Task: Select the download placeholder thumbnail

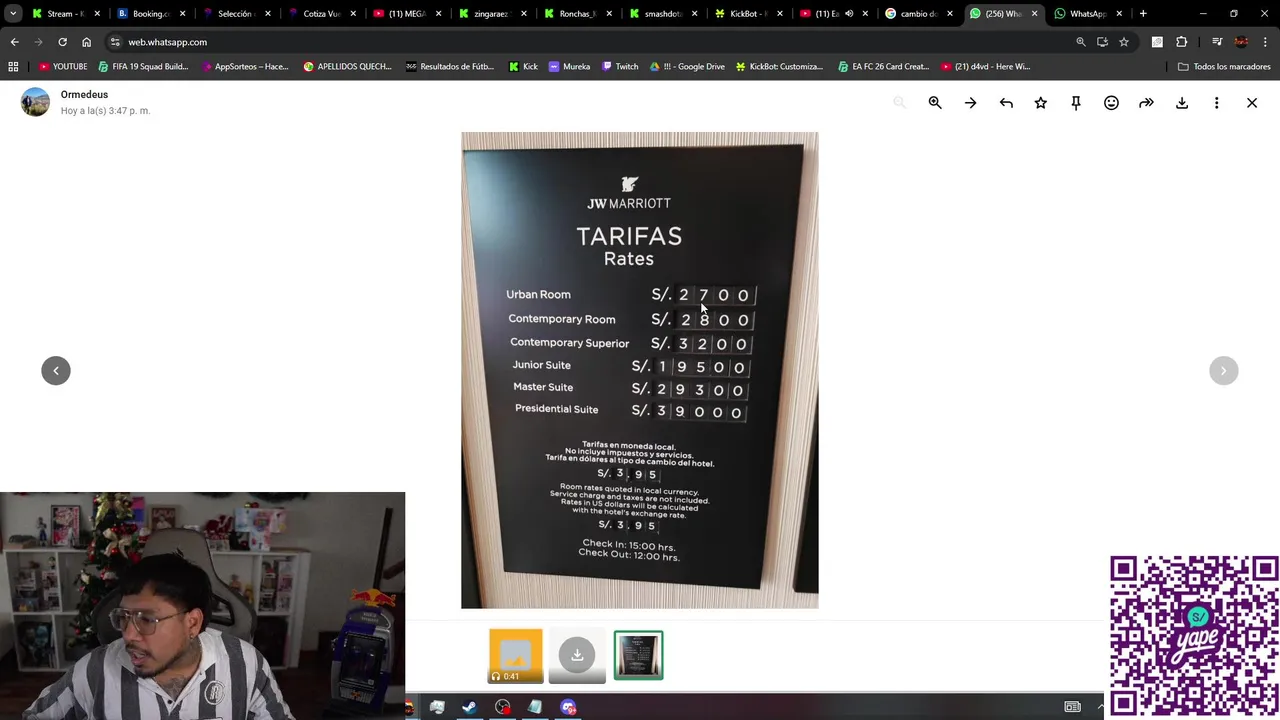Action: coord(577,656)
